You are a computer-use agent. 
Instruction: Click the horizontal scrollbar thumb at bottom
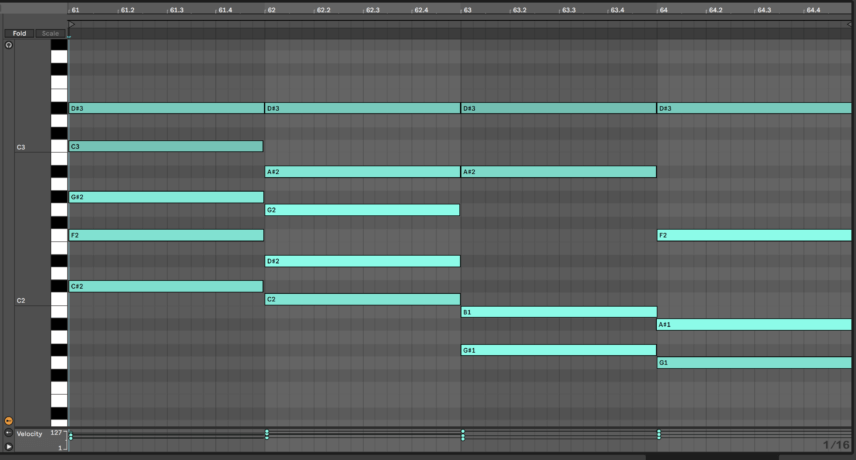point(712,457)
